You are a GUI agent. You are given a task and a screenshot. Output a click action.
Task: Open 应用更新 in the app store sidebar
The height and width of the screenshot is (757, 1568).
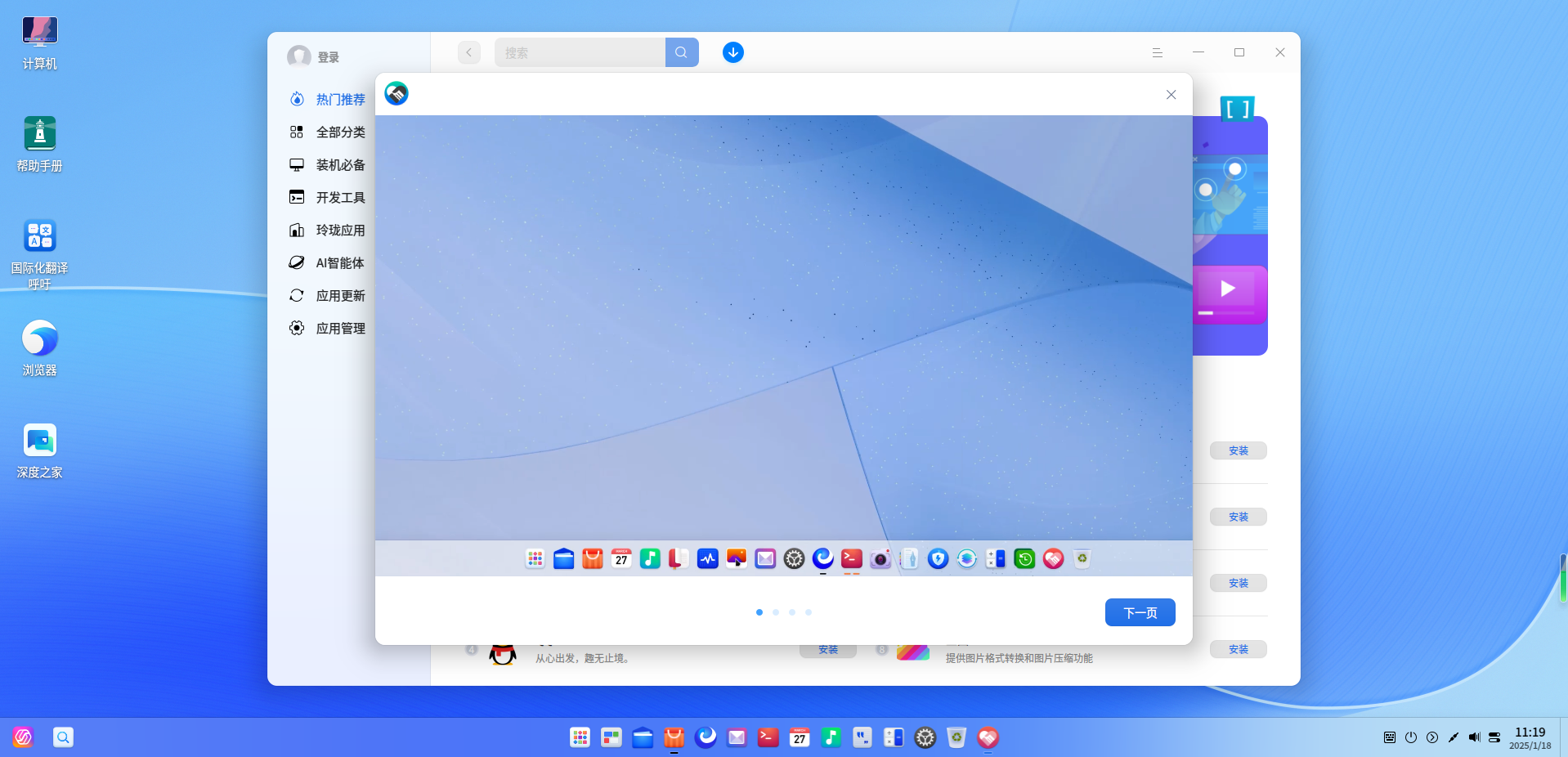click(328, 295)
